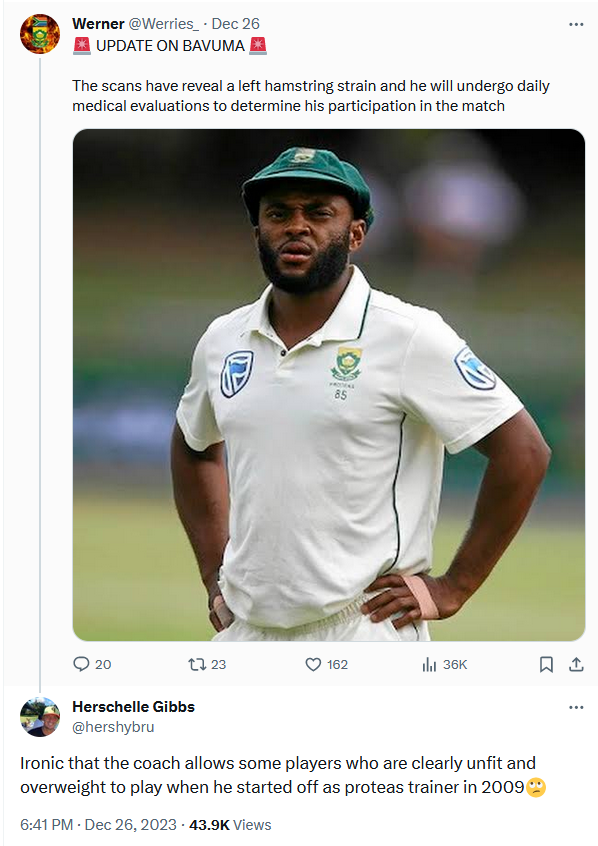Open Herschelle Gibbs' profile avatar
The width and height of the screenshot is (598, 846).
[x=40, y=716]
